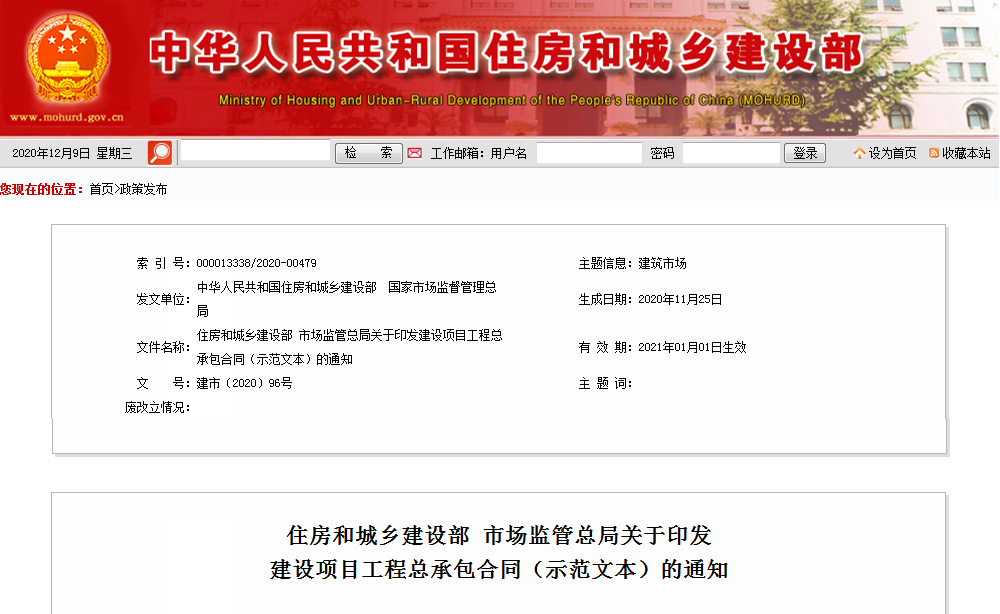
Task: Go to 首页 in the breadcrumb
Action: click(x=101, y=189)
